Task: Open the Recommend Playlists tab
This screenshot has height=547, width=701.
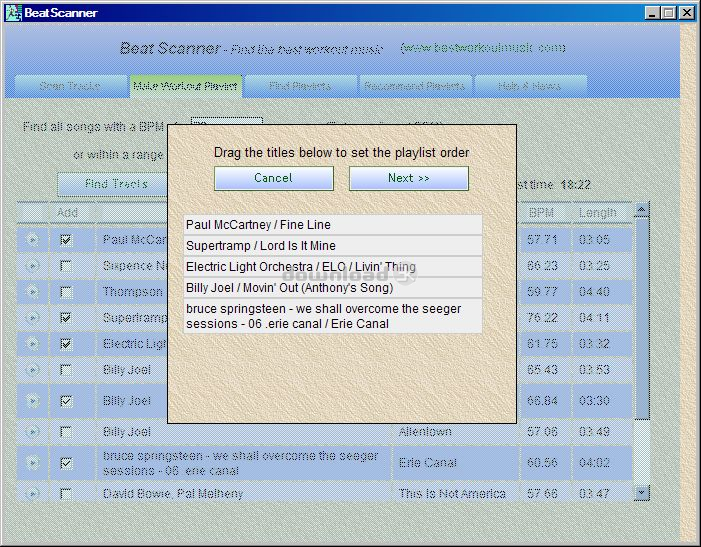Action: point(415,86)
